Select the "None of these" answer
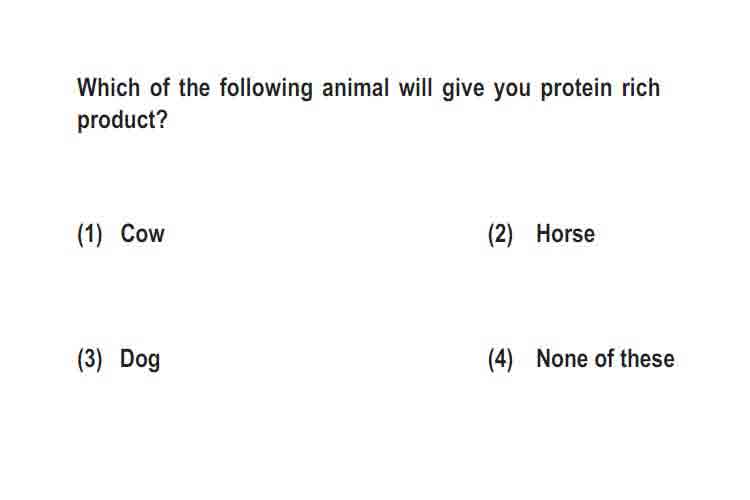The image size is (750, 500). point(605,359)
